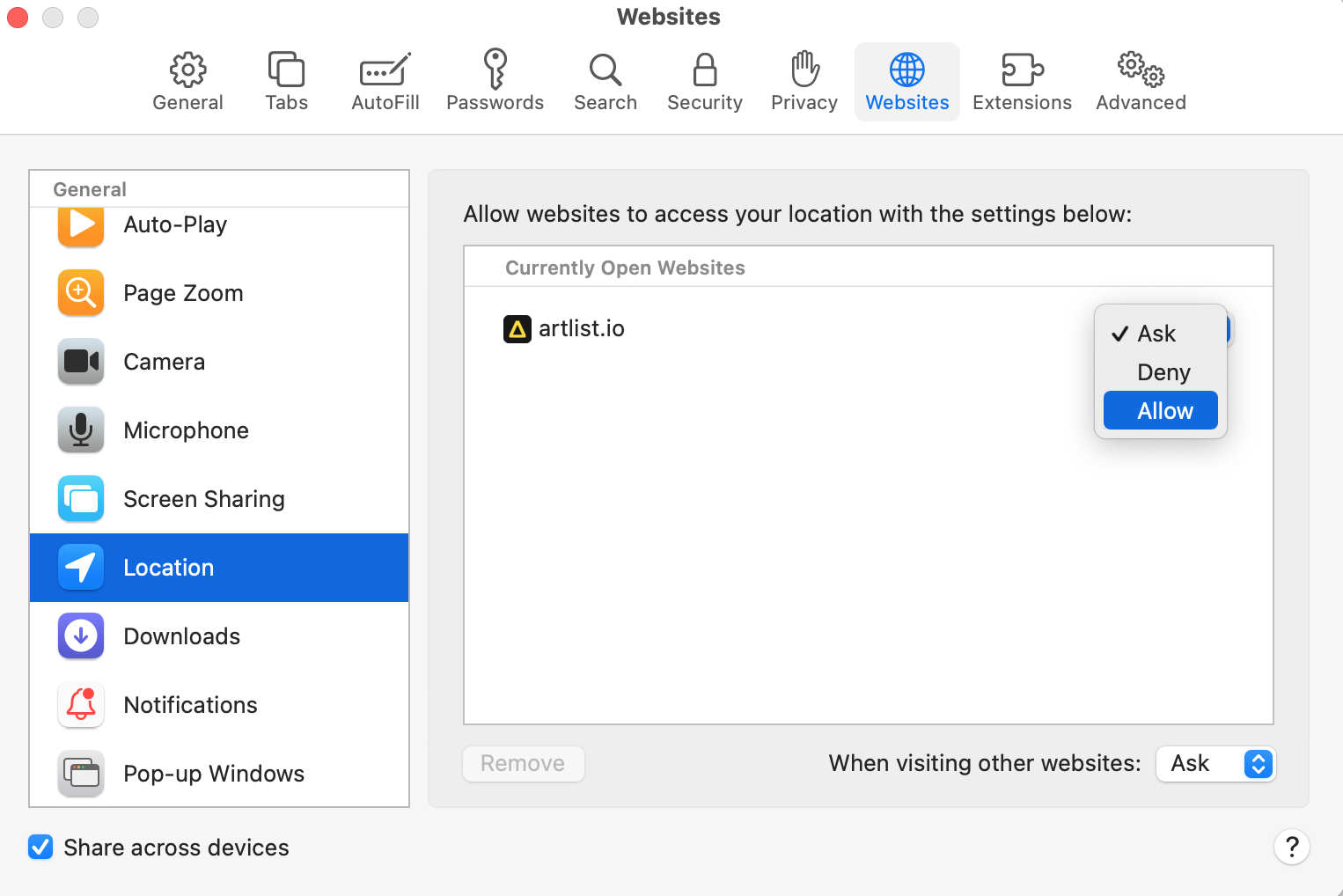
Task: Open the When visiting other websites dropdown
Action: [1215, 764]
